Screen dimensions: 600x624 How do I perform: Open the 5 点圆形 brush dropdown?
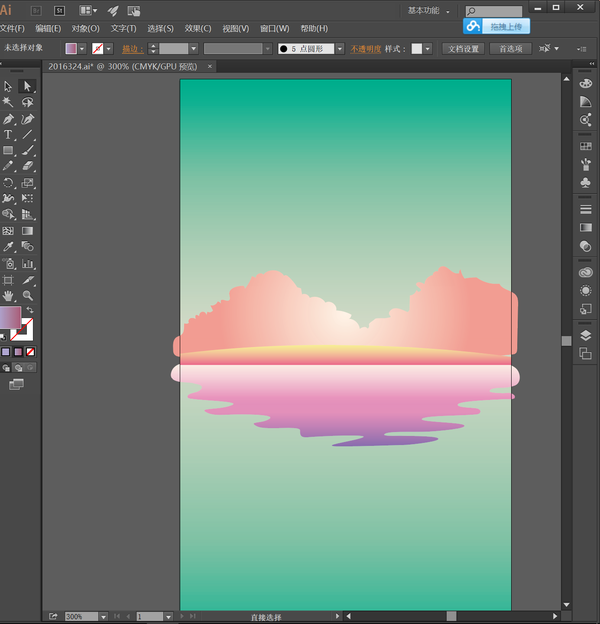[340, 49]
